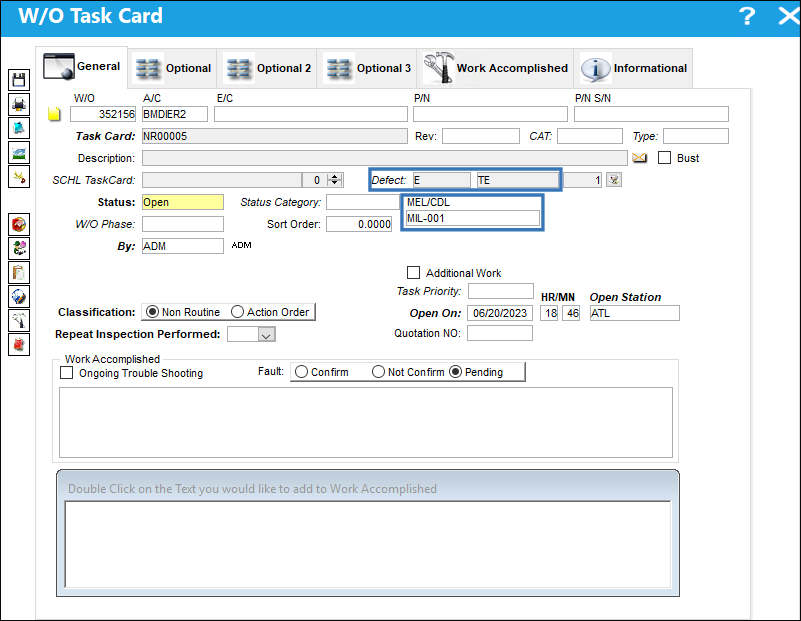
Task: Click the MIL-001 field under MEL/CDL
Action: click(x=472, y=219)
